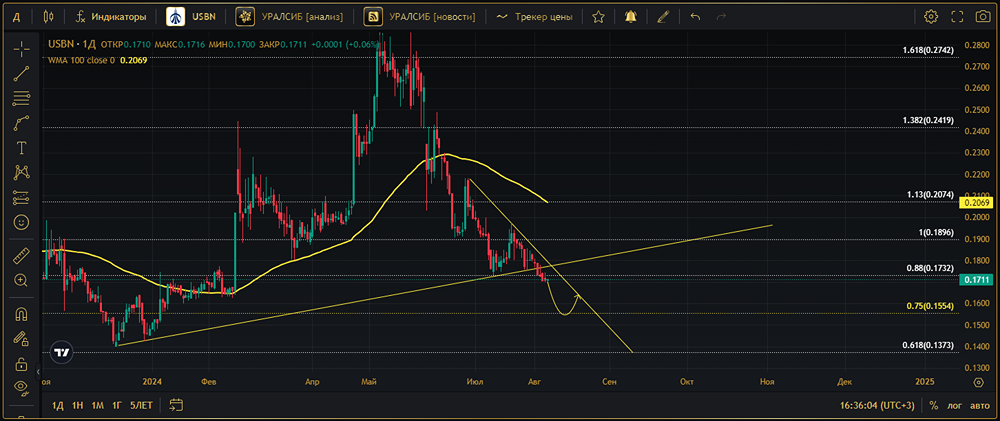1000x421 pixels.
Task: Select the Text annotation tool
Action: 21,147
